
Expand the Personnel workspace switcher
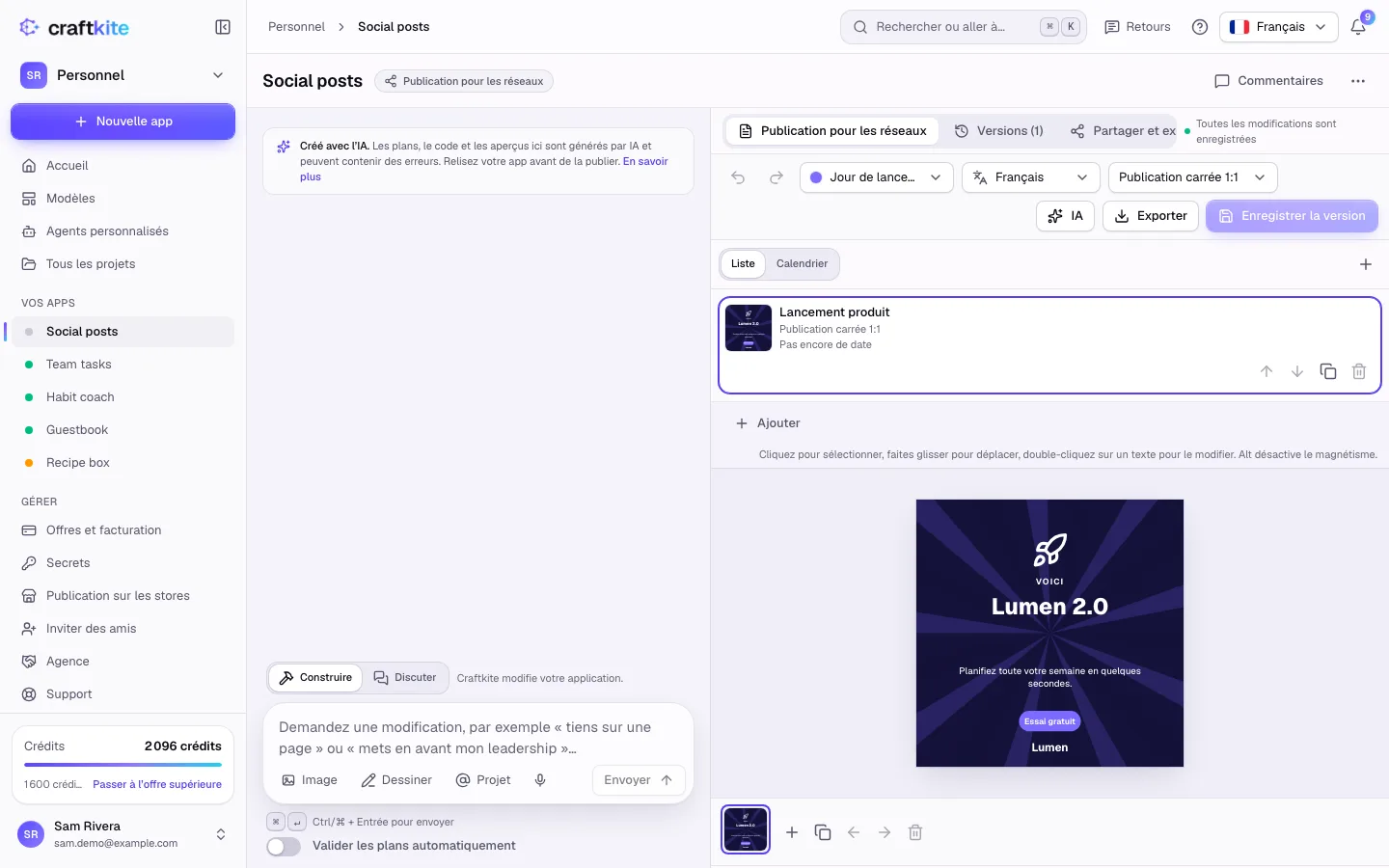[x=123, y=75]
